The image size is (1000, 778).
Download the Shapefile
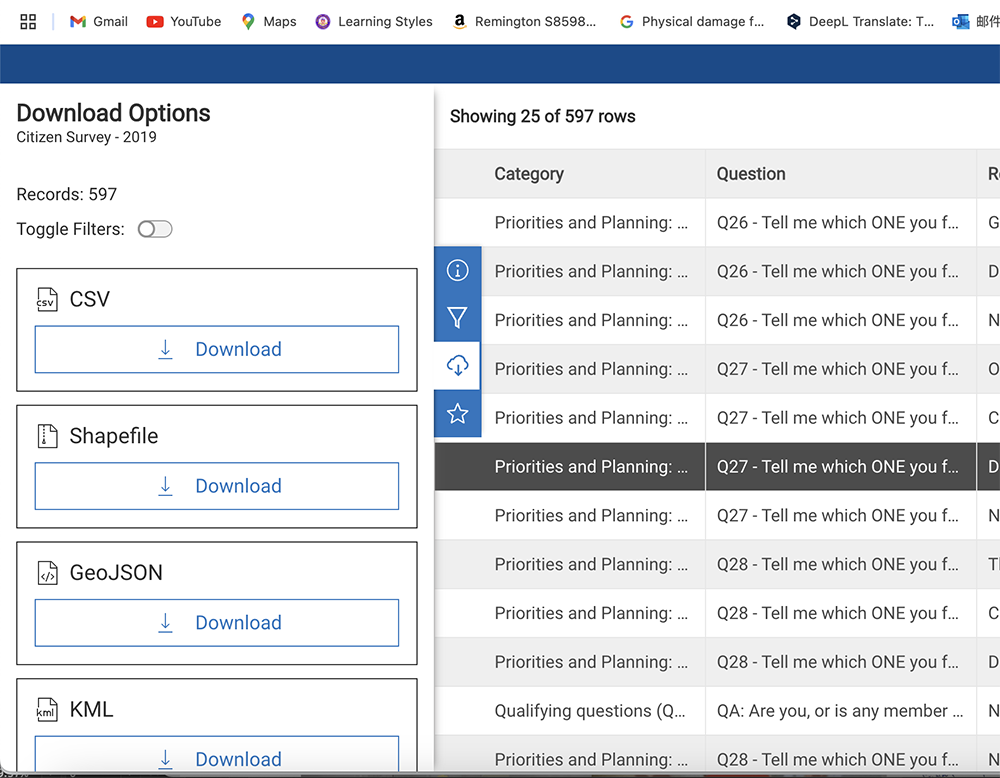tap(217, 486)
